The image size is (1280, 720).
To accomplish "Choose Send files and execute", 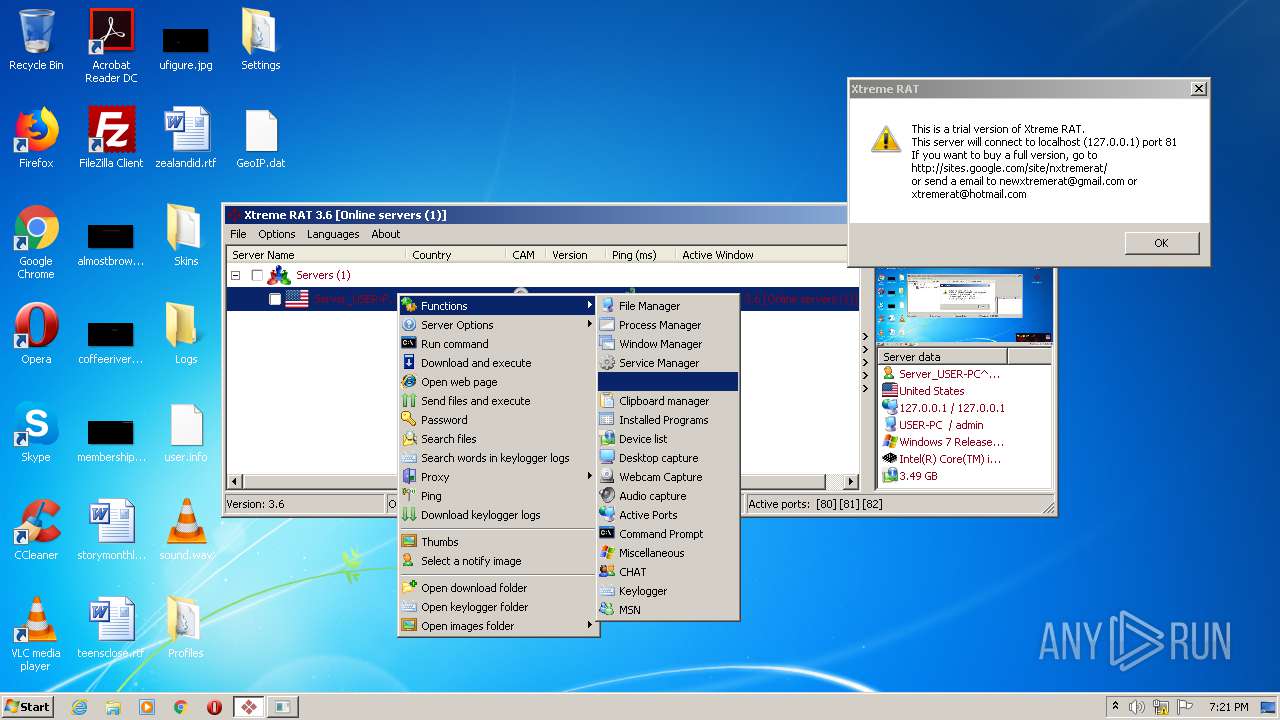I will click(x=498, y=401).
